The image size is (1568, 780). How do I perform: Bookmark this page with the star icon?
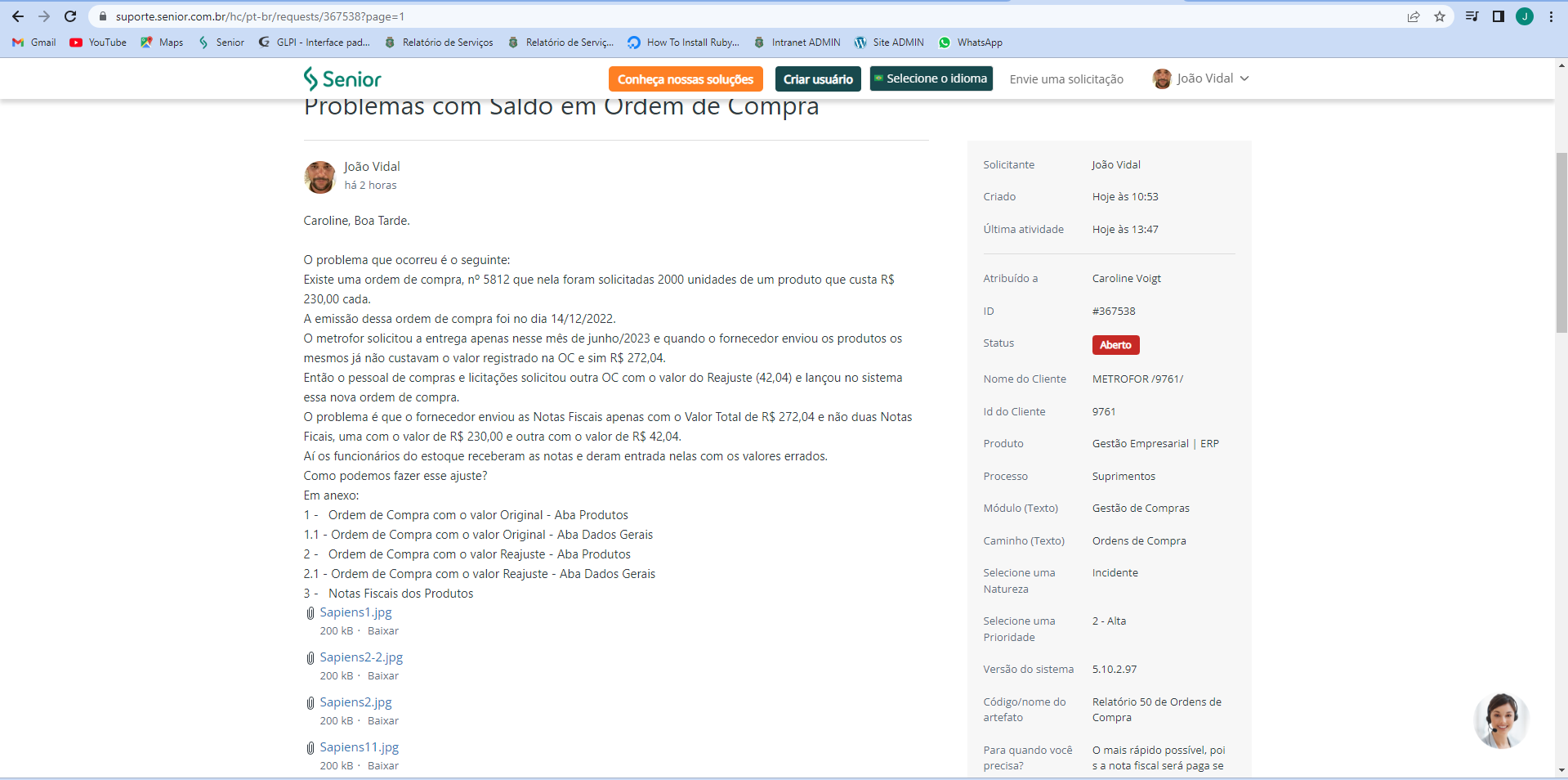(x=1440, y=16)
